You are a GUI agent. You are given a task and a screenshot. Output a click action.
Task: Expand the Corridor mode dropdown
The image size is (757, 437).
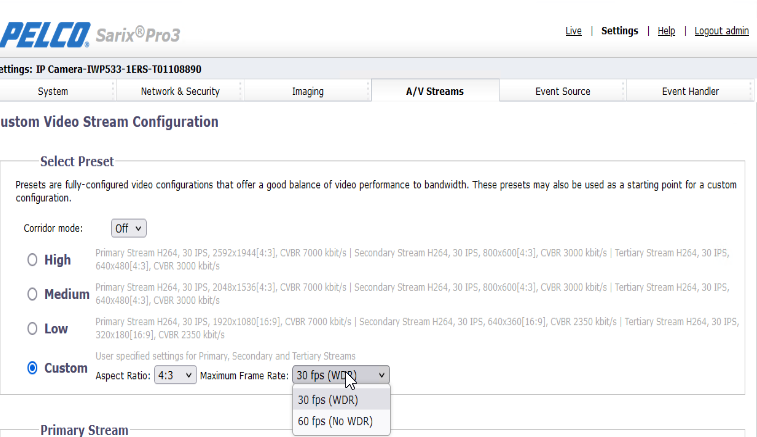[x=129, y=228]
